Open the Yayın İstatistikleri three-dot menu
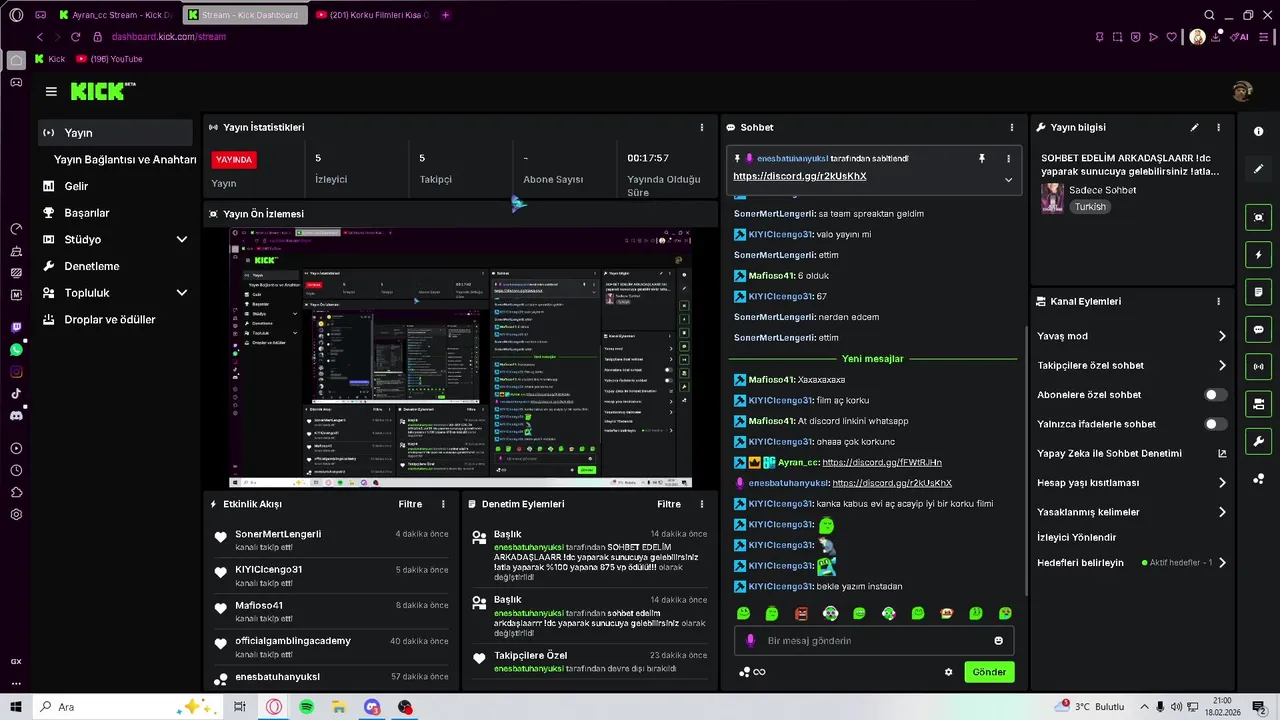 tap(702, 127)
